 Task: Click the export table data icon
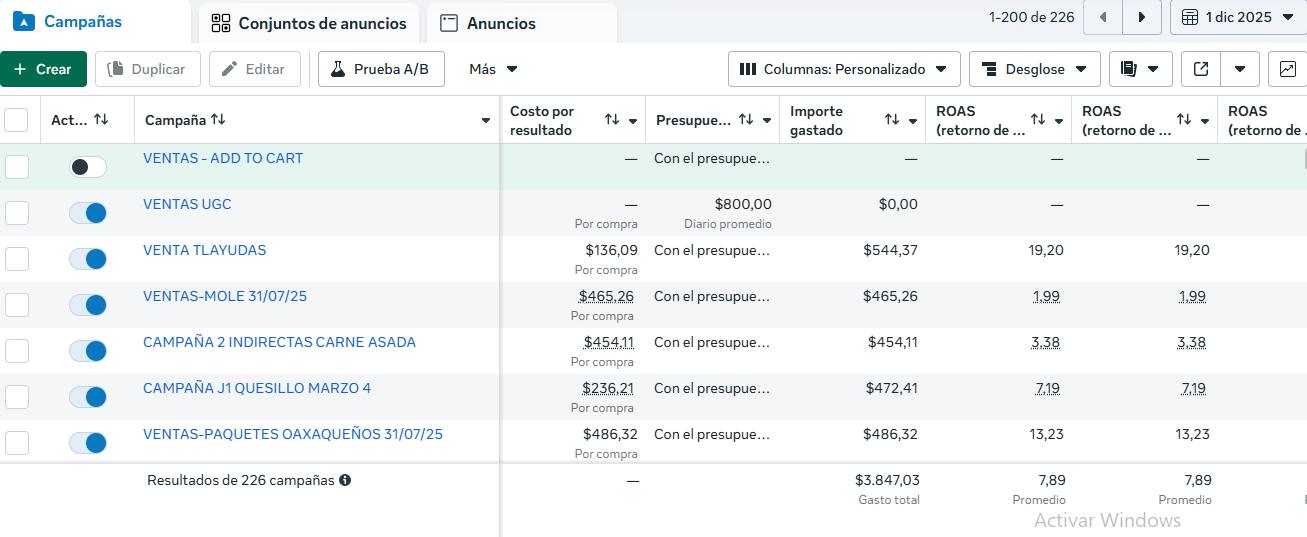click(x=1201, y=69)
